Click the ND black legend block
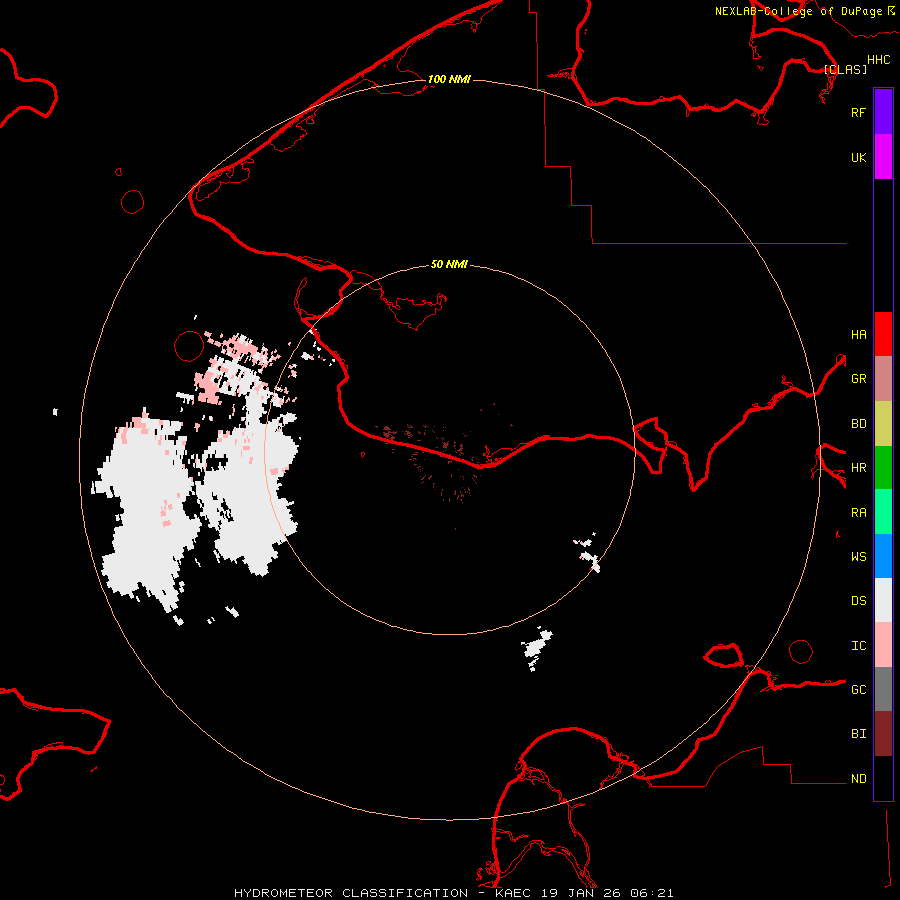900x900 pixels. [883, 778]
